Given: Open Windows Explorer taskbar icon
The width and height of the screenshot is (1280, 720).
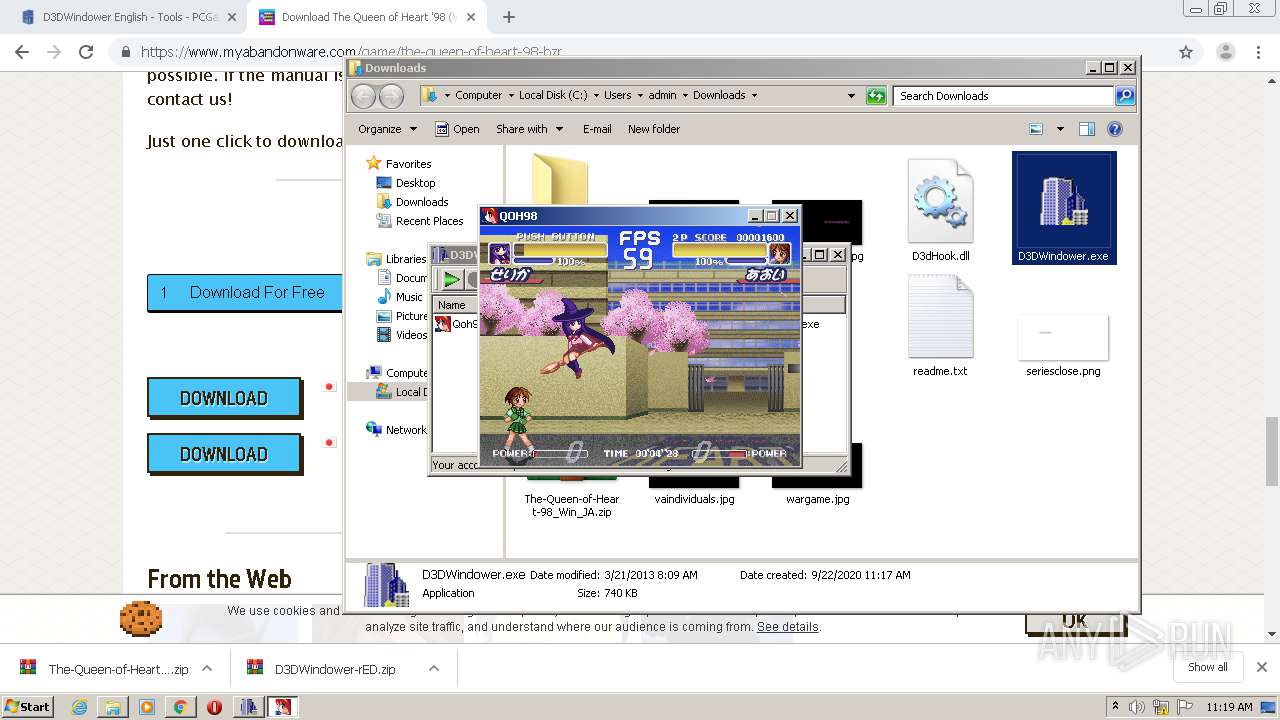Looking at the screenshot, I should pyautogui.click(x=113, y=707).
